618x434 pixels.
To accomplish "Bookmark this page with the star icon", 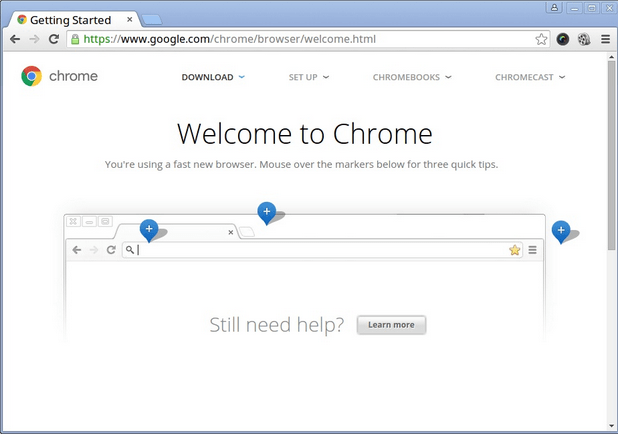I will 541,39.
